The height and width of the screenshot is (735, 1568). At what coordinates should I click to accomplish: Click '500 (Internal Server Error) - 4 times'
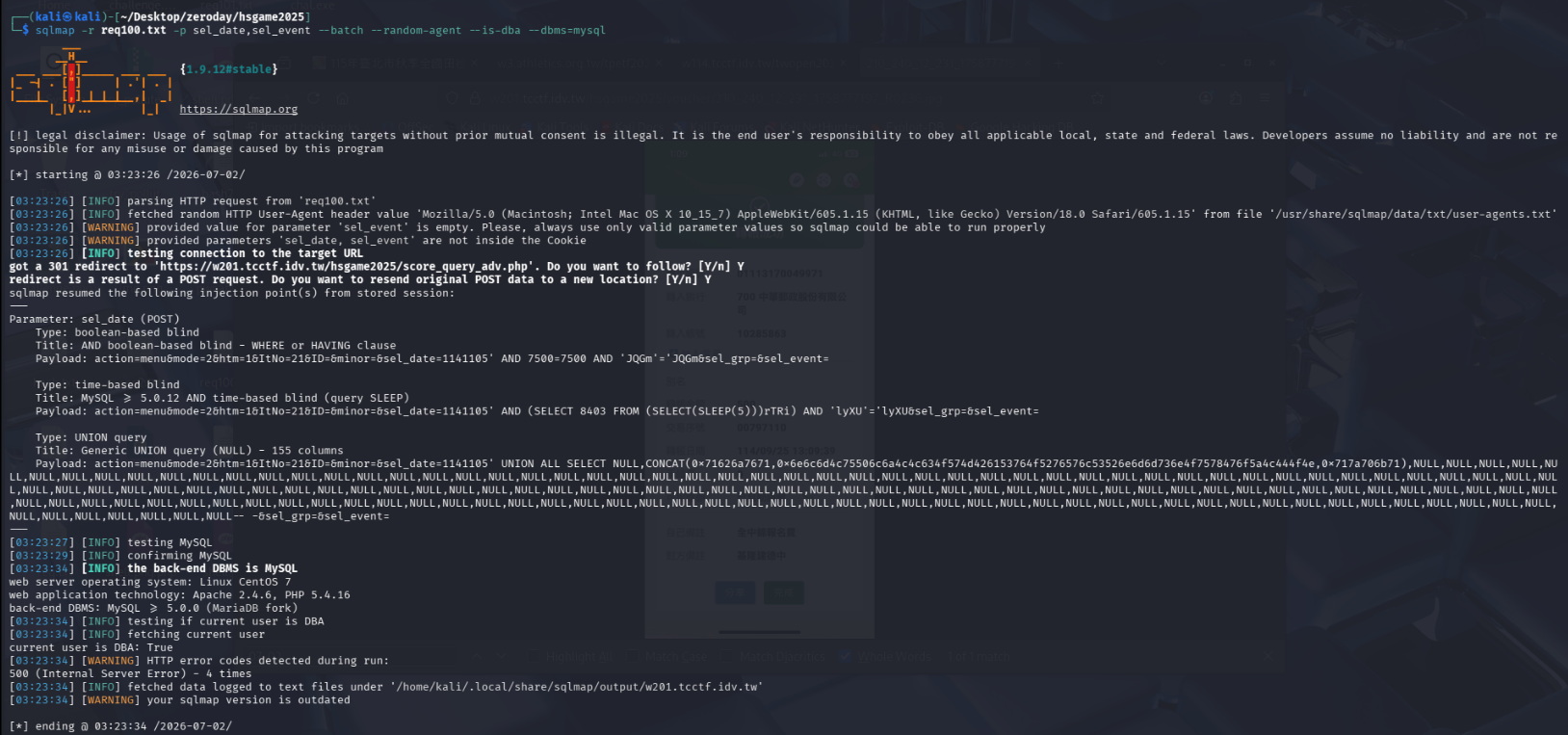[x=131, y=674]
